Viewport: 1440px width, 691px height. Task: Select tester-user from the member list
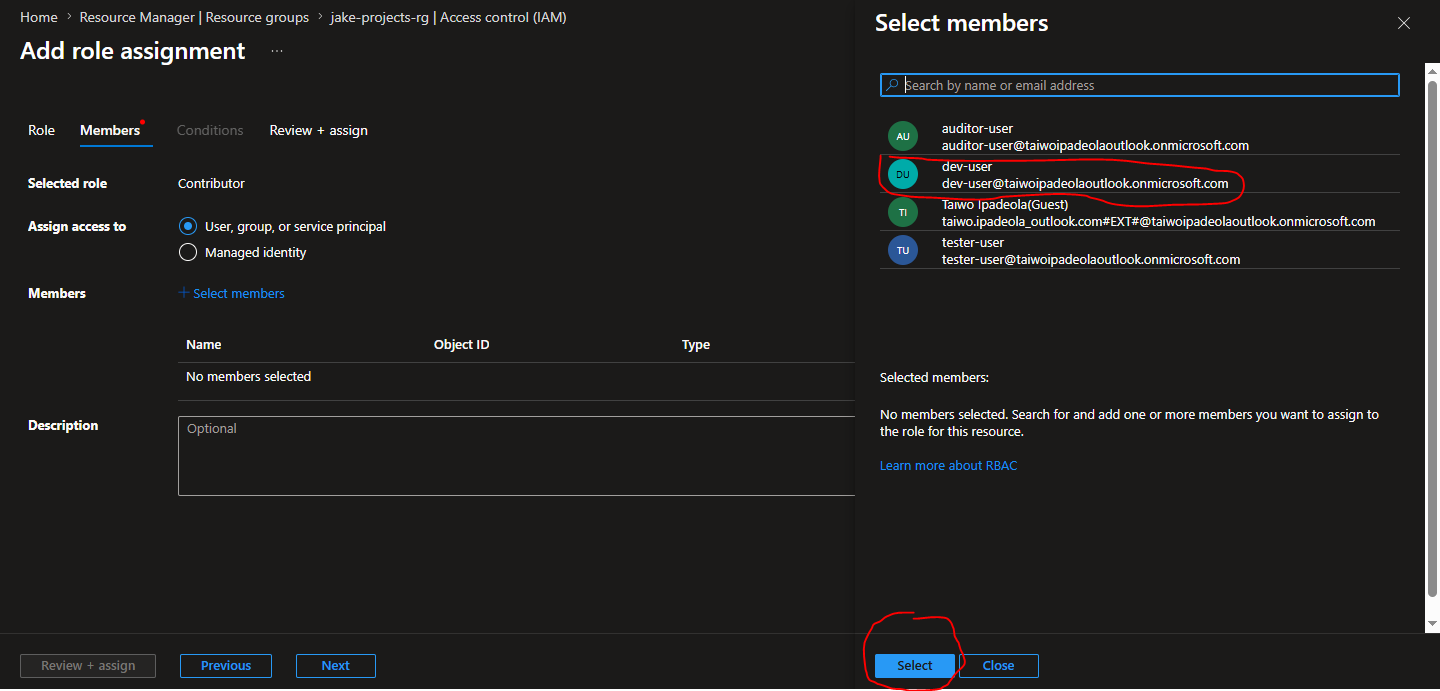[1140, 250]
